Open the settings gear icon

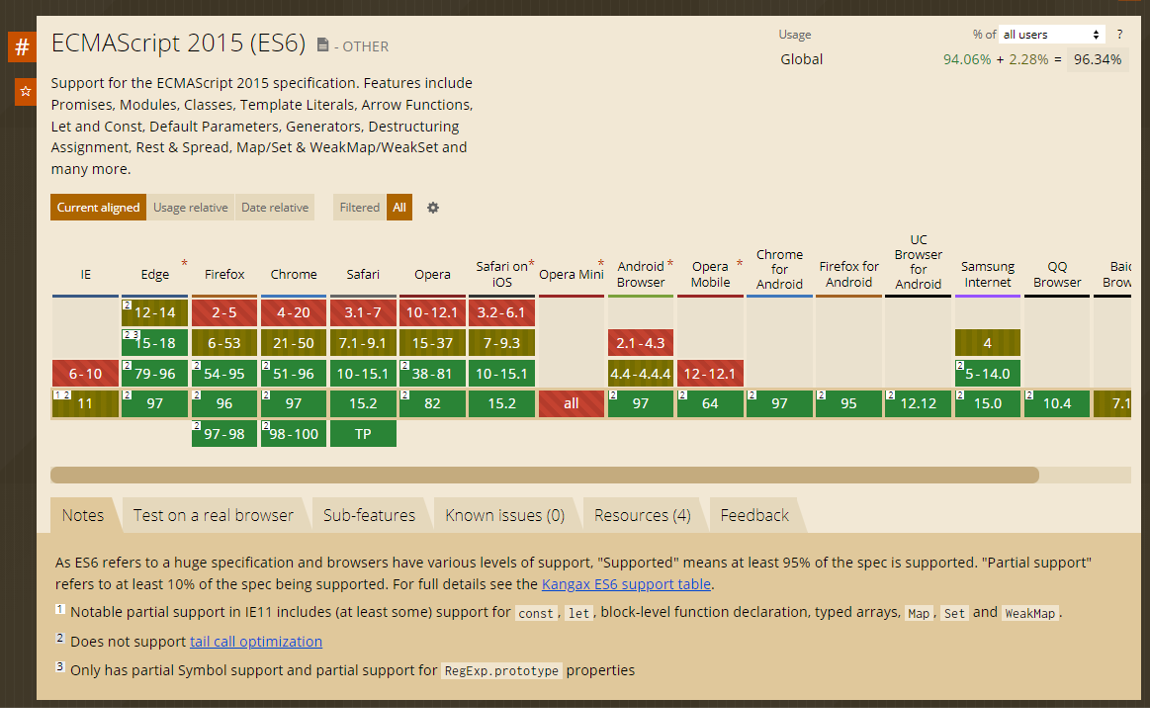(433, 208)
